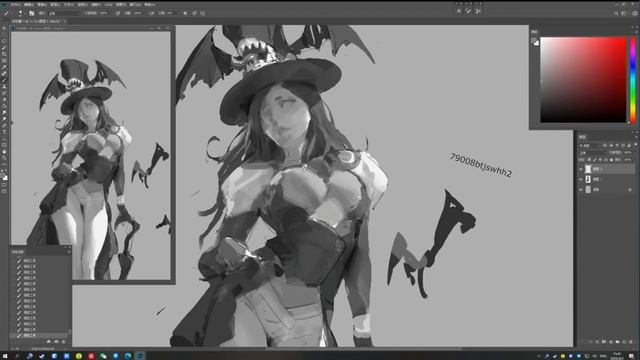
Task: Click delete state trash icon in History
Action: pyautogui.click(x=64, y=341)
